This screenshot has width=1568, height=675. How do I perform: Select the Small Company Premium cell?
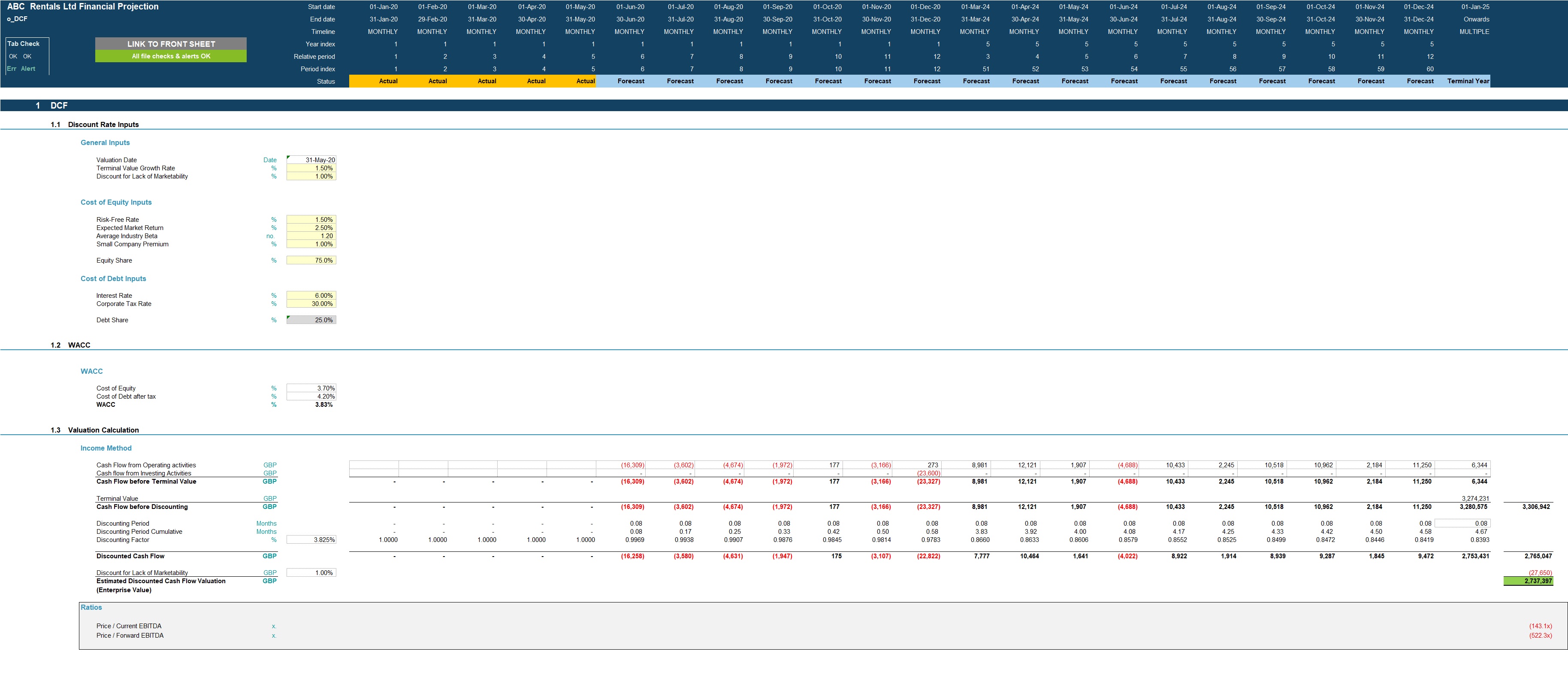[311, 244]
